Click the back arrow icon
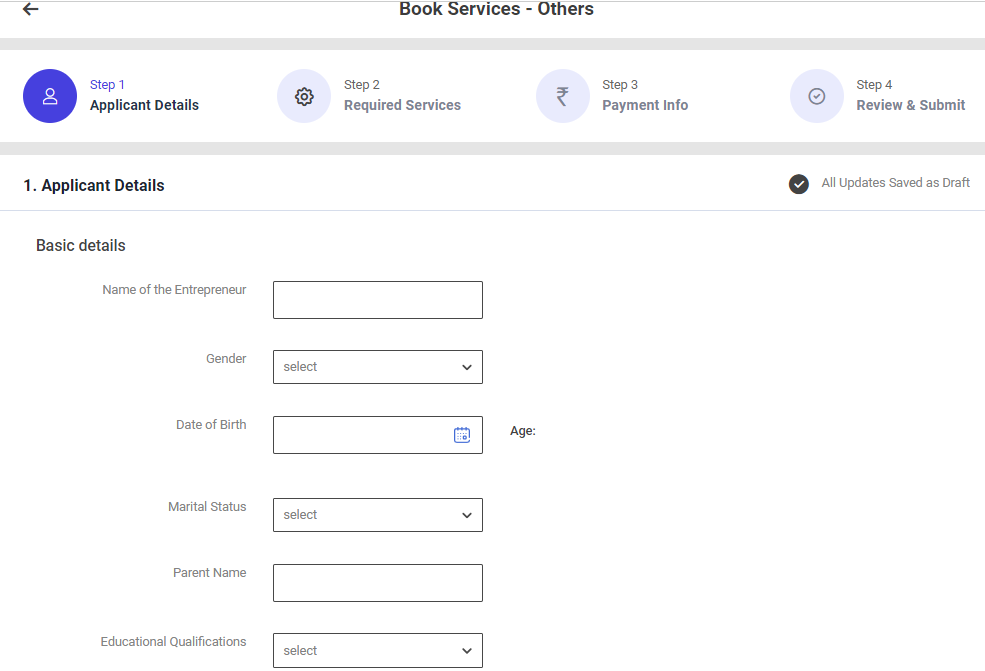 coord(31,10)
